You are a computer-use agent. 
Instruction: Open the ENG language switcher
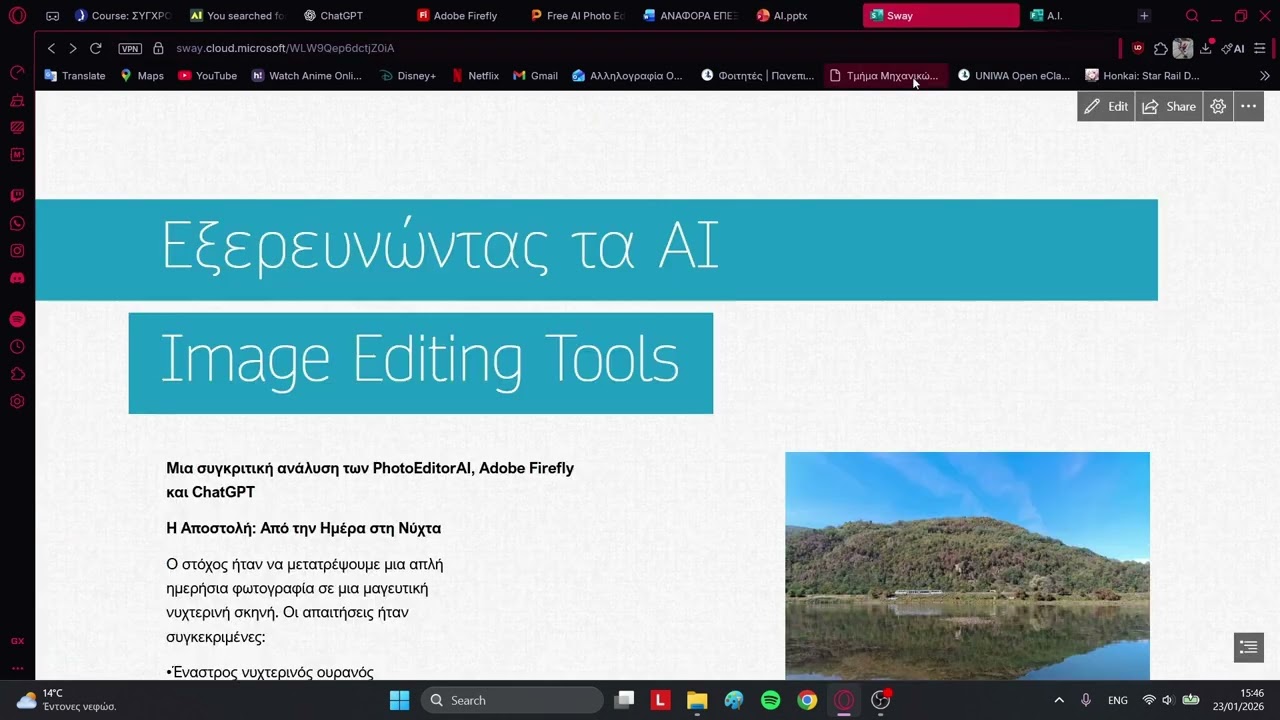tap(1118, 700)
